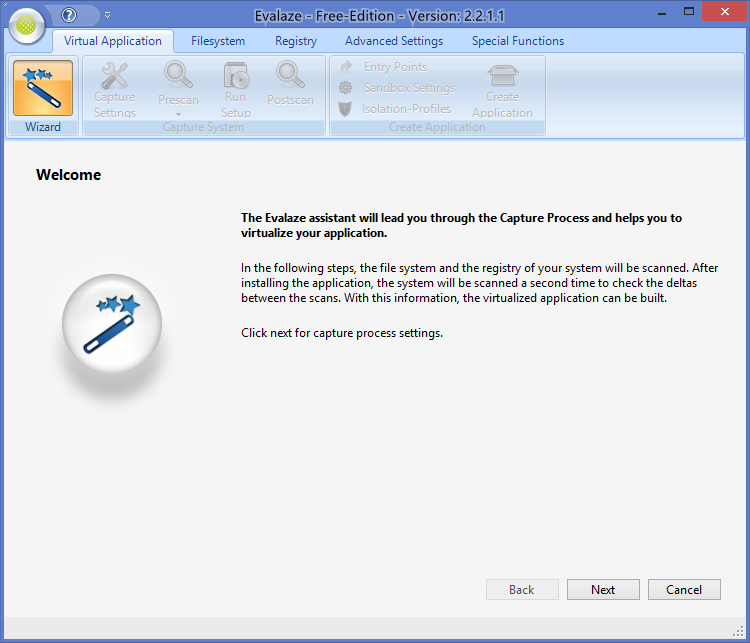The image size is (750, 643).
Task: Open the Registry tab
Action: tap(296, 41)
